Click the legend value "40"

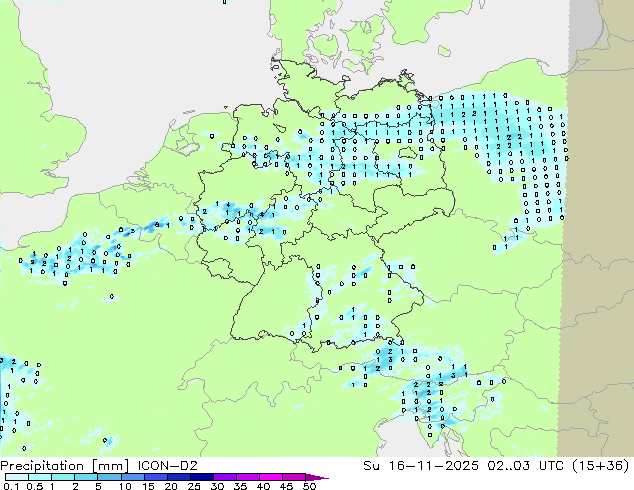263,486
